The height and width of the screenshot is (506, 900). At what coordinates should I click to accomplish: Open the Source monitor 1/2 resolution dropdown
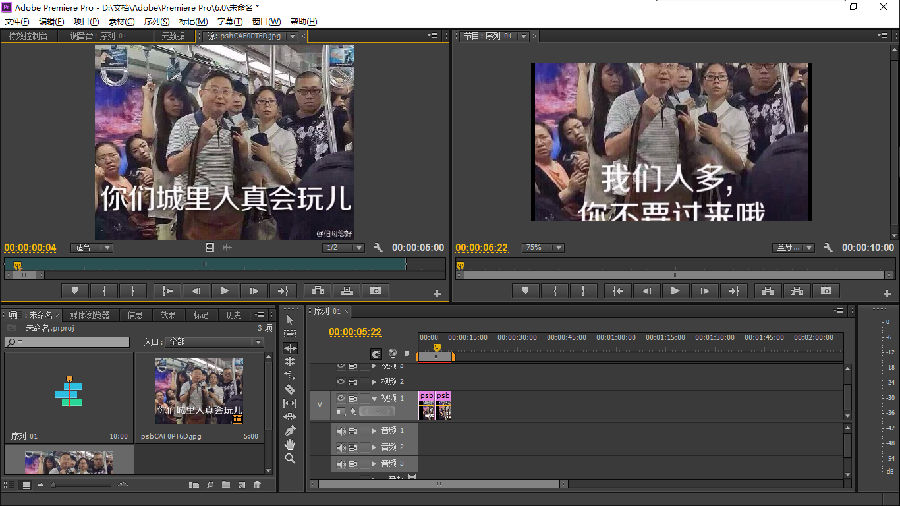point(343,248)
